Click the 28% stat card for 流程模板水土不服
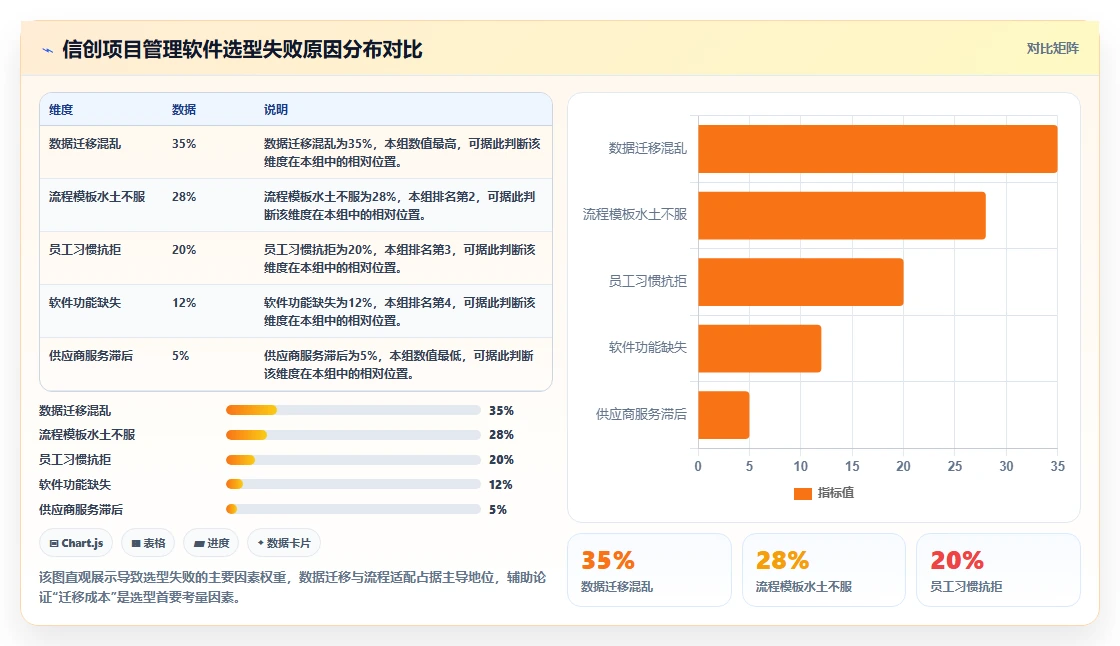This screenshot has width=1120, height=646. (x=824, y=570)
